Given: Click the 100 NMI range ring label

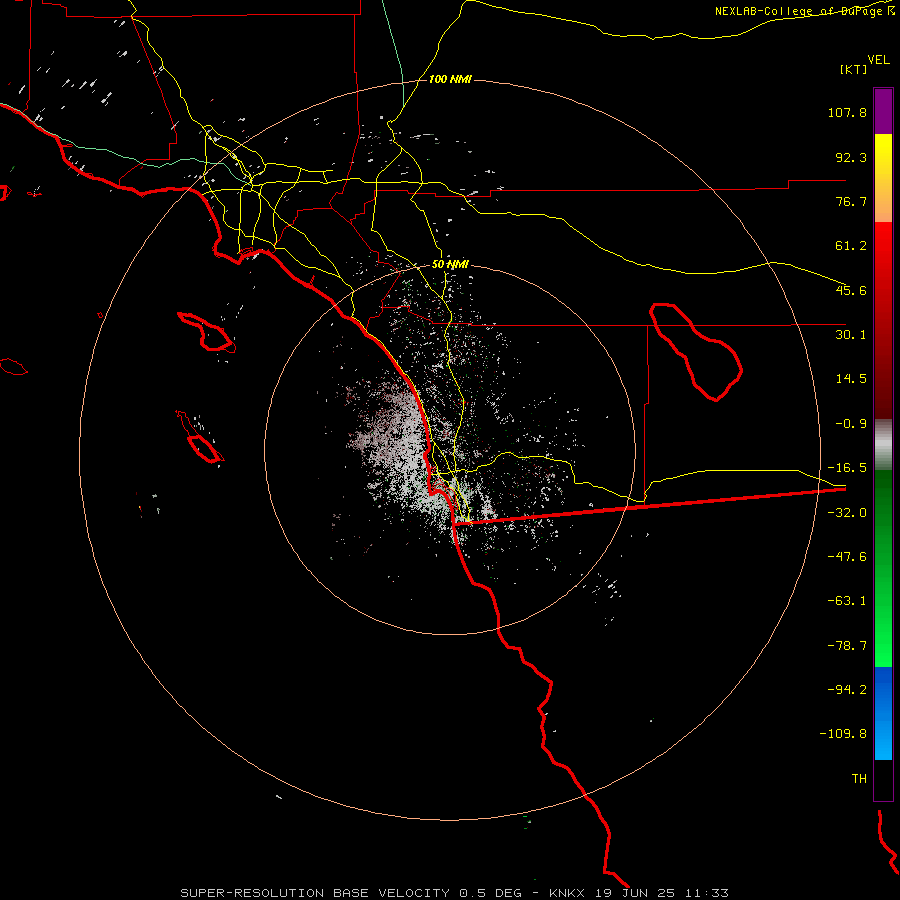Looking at the screenshot, I should click(450, 79).
